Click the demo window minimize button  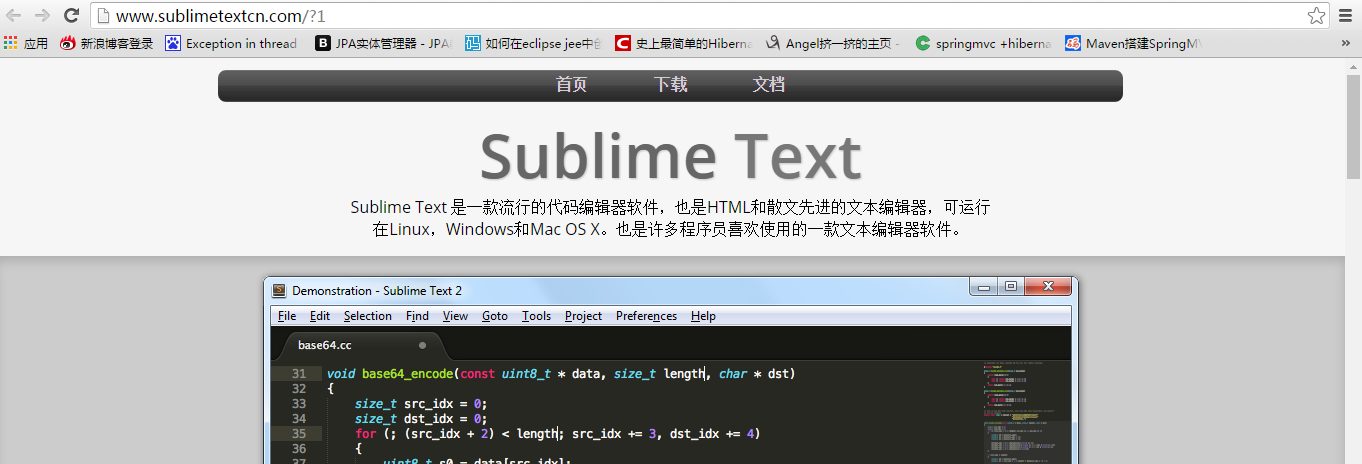tap(984, 286)
